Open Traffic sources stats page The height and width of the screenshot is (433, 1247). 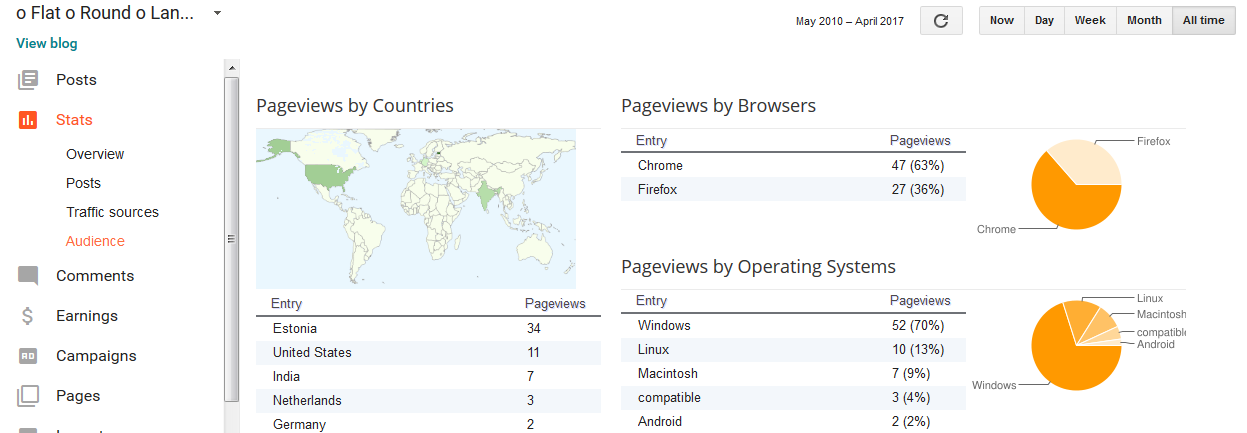click(x=112, y=212)
